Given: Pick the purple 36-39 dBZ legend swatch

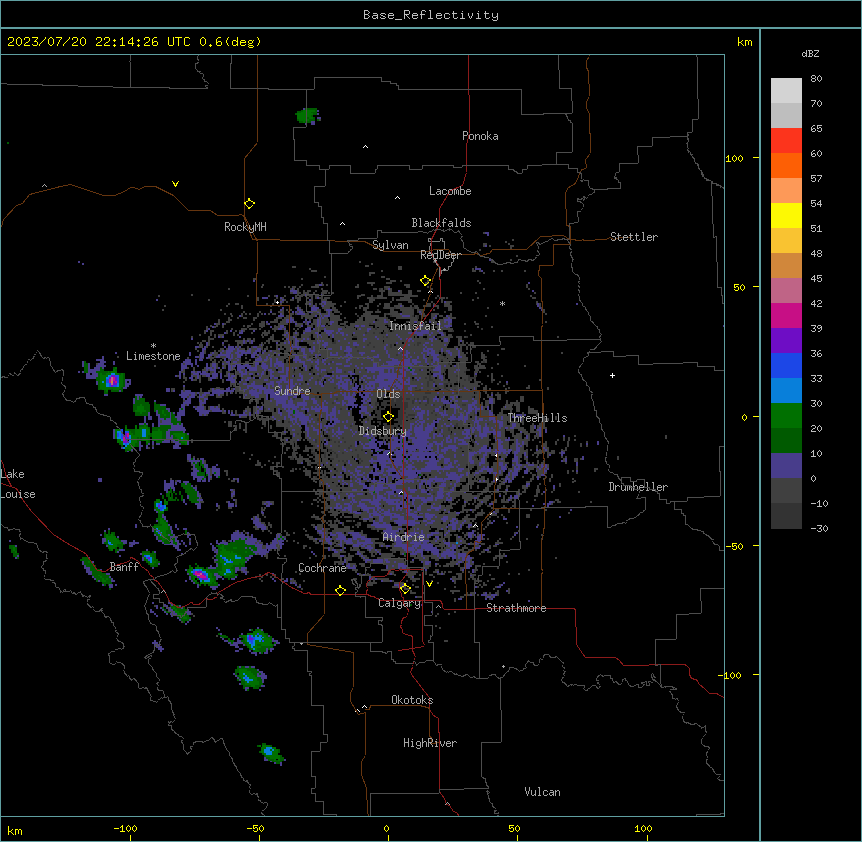Looking at the screenshot, I should [x=786, y=341].
